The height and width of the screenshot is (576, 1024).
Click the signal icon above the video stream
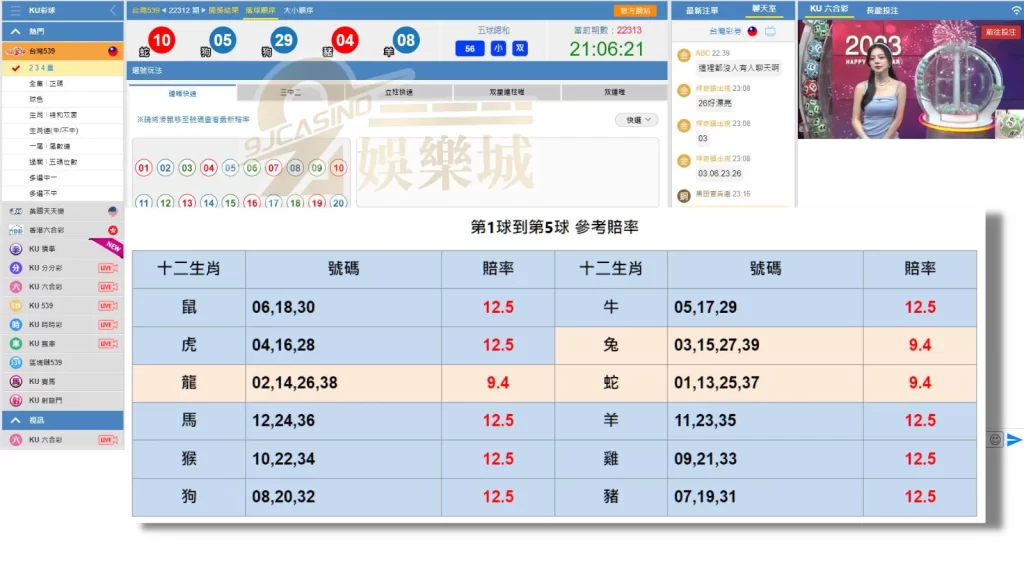1014,10
